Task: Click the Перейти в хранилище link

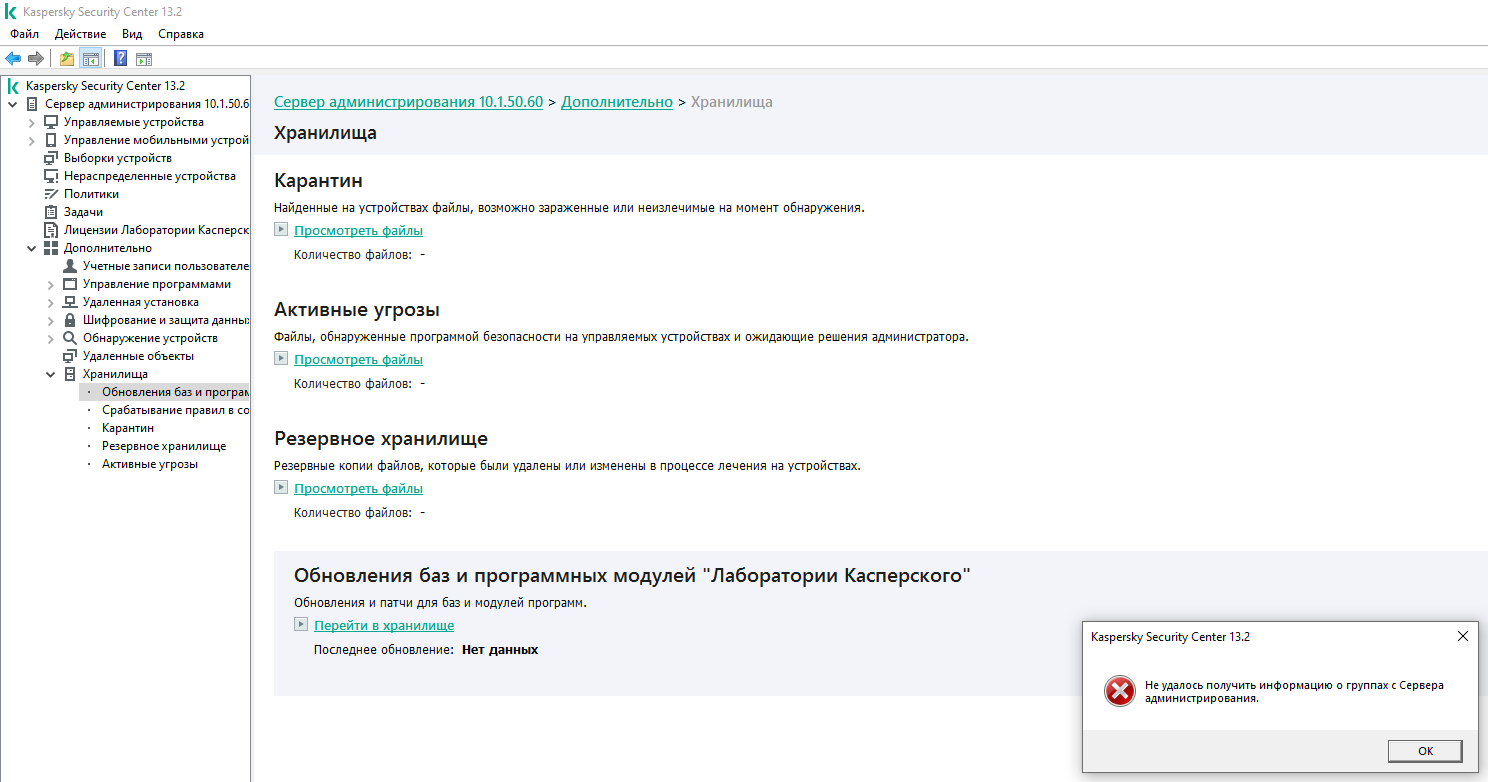Action: pyautogui.click(x=384, y=626)
